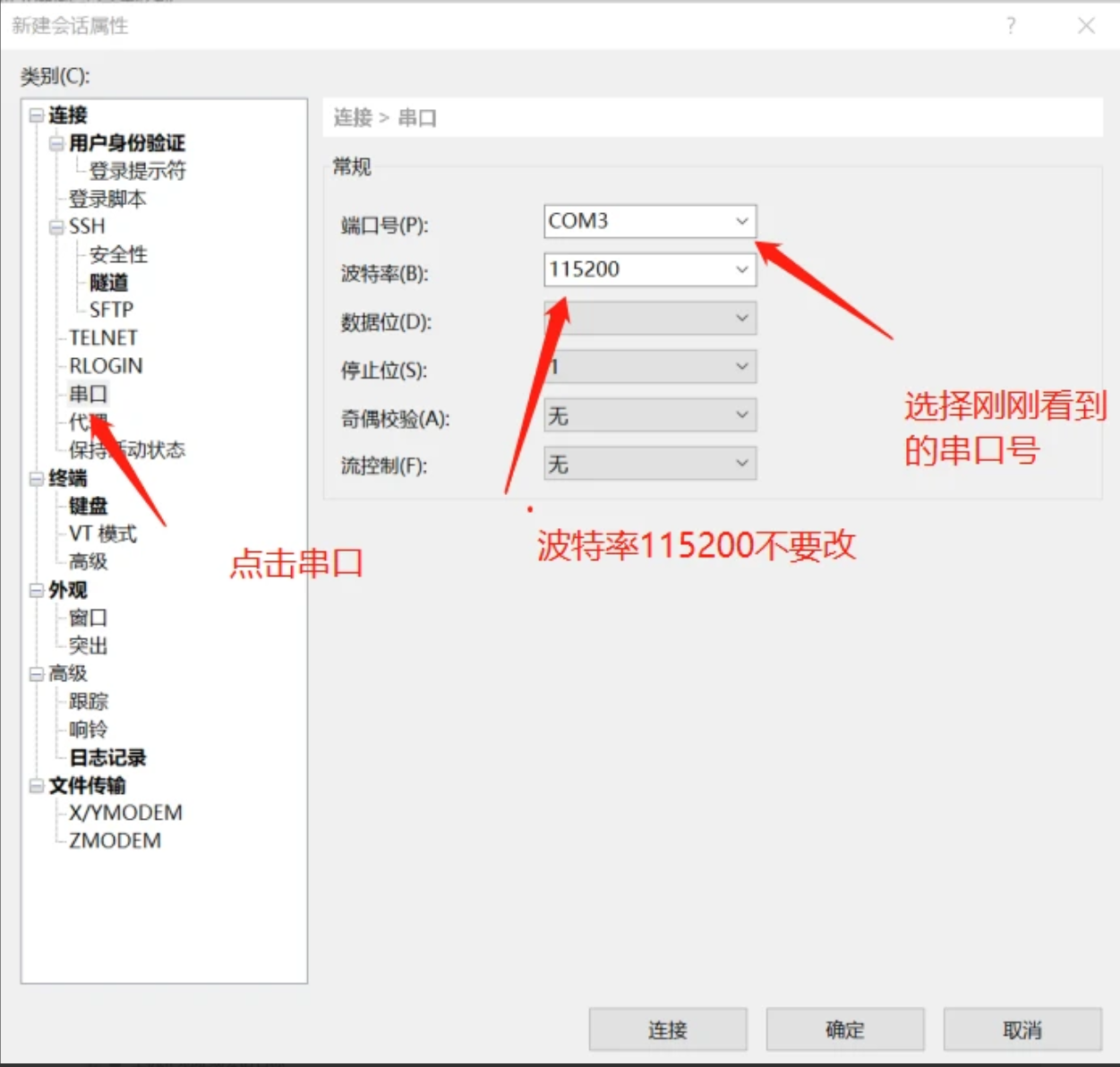Screen dimensions: 1120x1067
Task: Select 连接 in the category tree
Action: pyautogui.click(x=68, y=115)
